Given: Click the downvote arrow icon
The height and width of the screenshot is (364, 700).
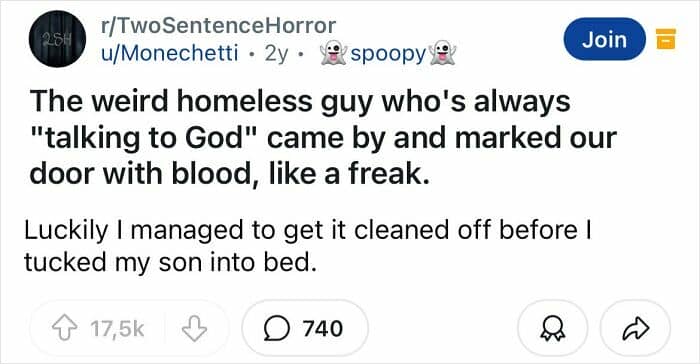Looking at the screenshot, I should point(194,329).
